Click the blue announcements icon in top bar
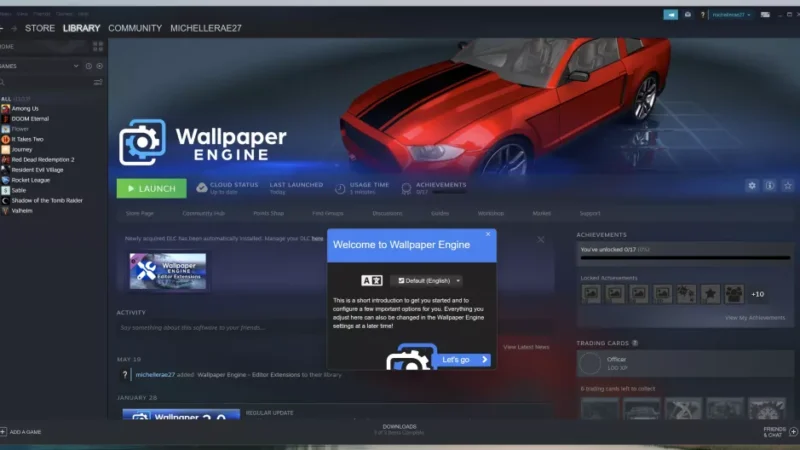Image resolution: width=800 pixels, height=450 pixels. pyautogui.click(x=671, y=15)
